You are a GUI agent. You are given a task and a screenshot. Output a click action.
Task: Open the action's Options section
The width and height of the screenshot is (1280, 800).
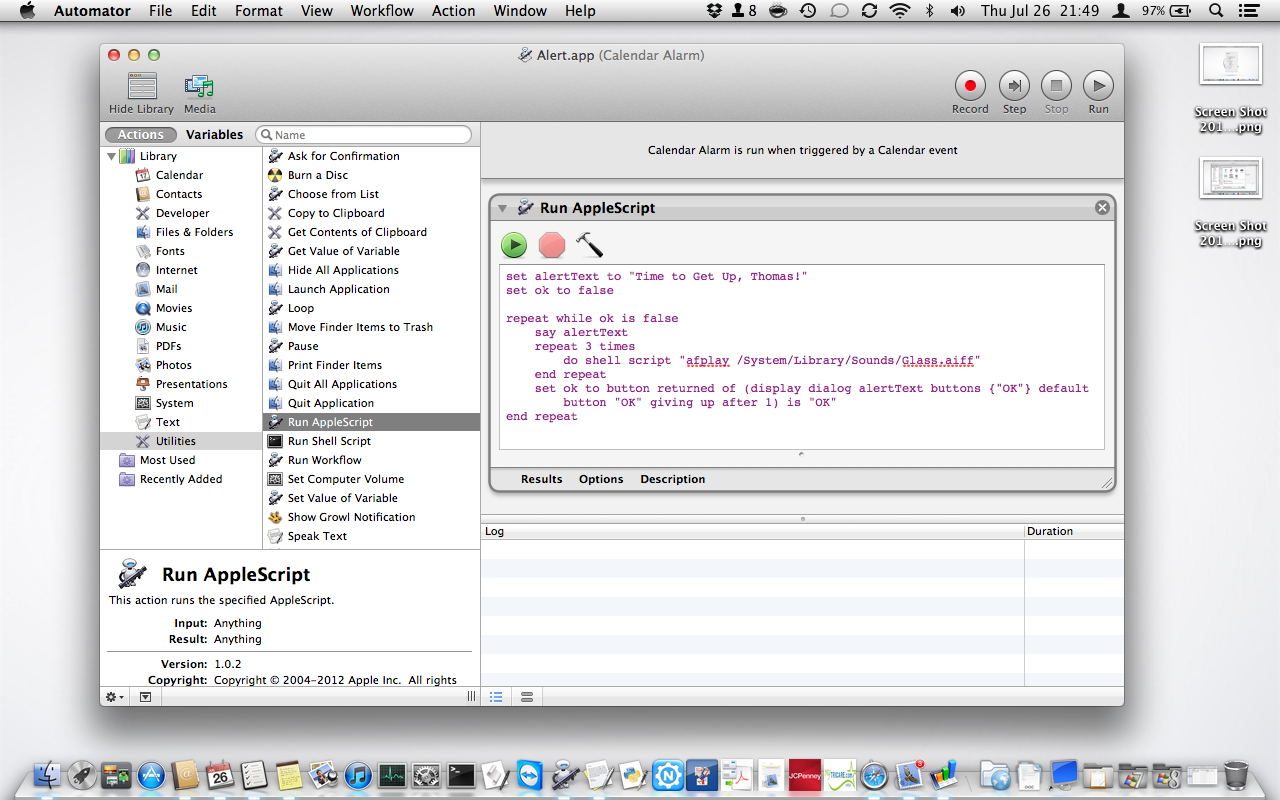pyautogui.click(x=601, y=479)
